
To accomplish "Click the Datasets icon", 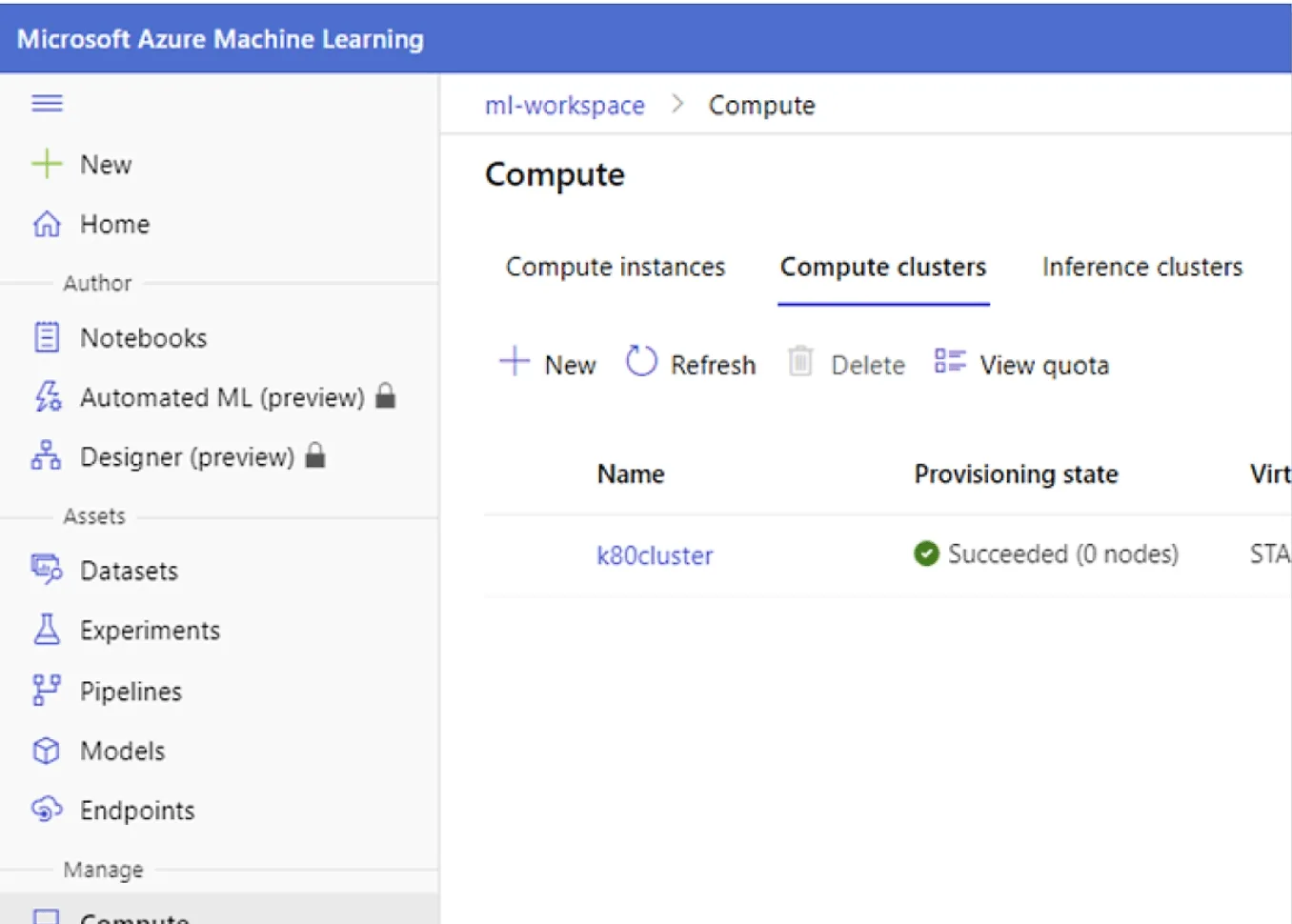I will [47, 569].
